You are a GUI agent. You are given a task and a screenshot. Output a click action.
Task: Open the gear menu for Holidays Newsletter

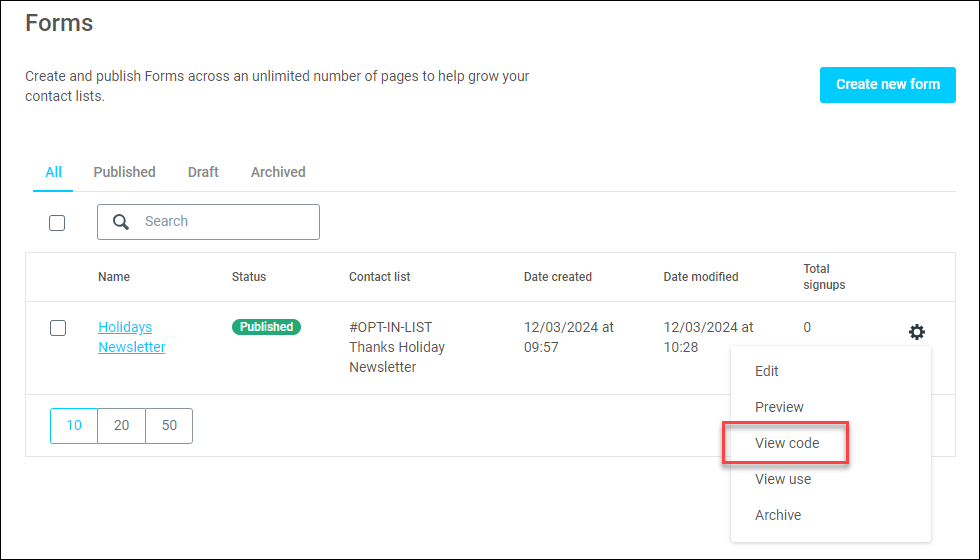[x=916, y=332]
